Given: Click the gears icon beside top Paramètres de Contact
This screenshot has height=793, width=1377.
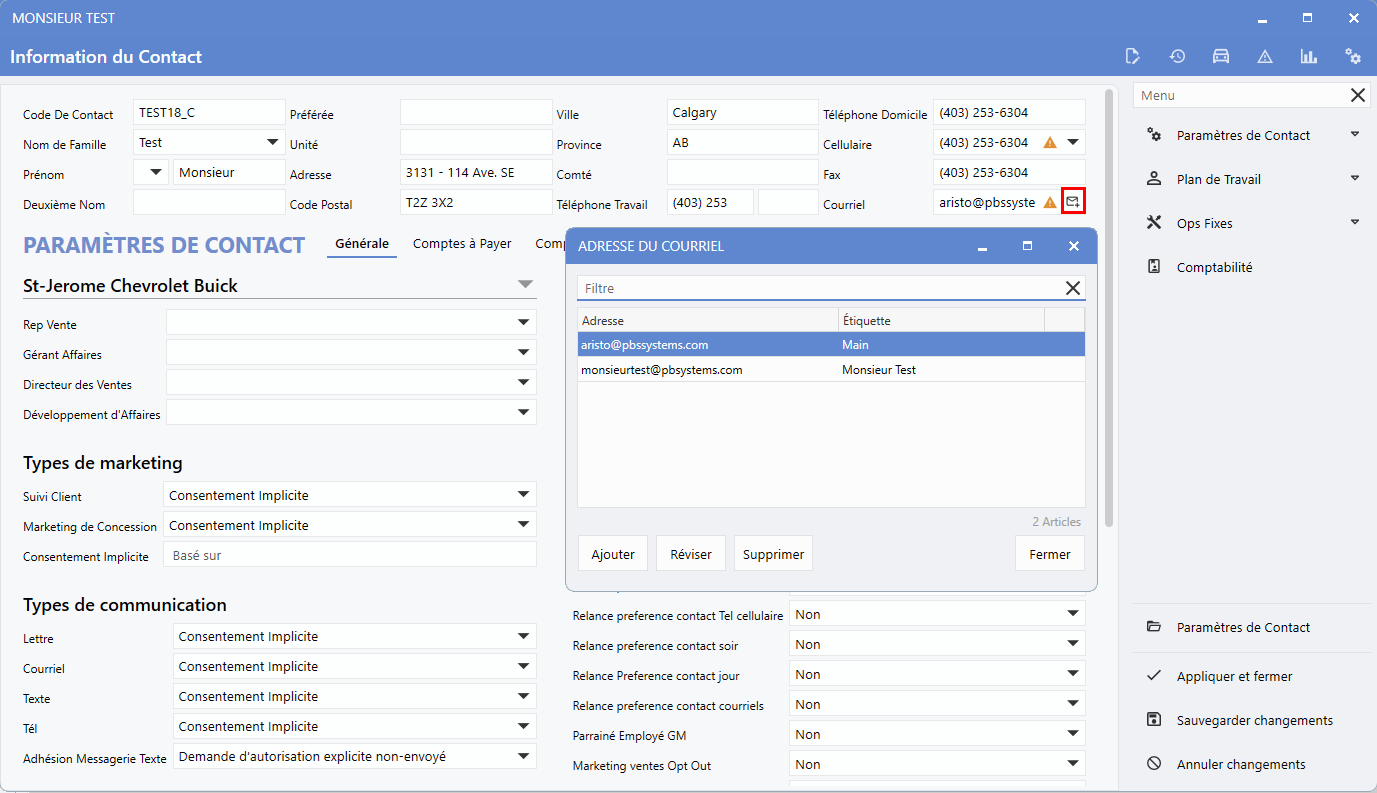Looking at the screenshot, I should click(x=1154, y=135).
